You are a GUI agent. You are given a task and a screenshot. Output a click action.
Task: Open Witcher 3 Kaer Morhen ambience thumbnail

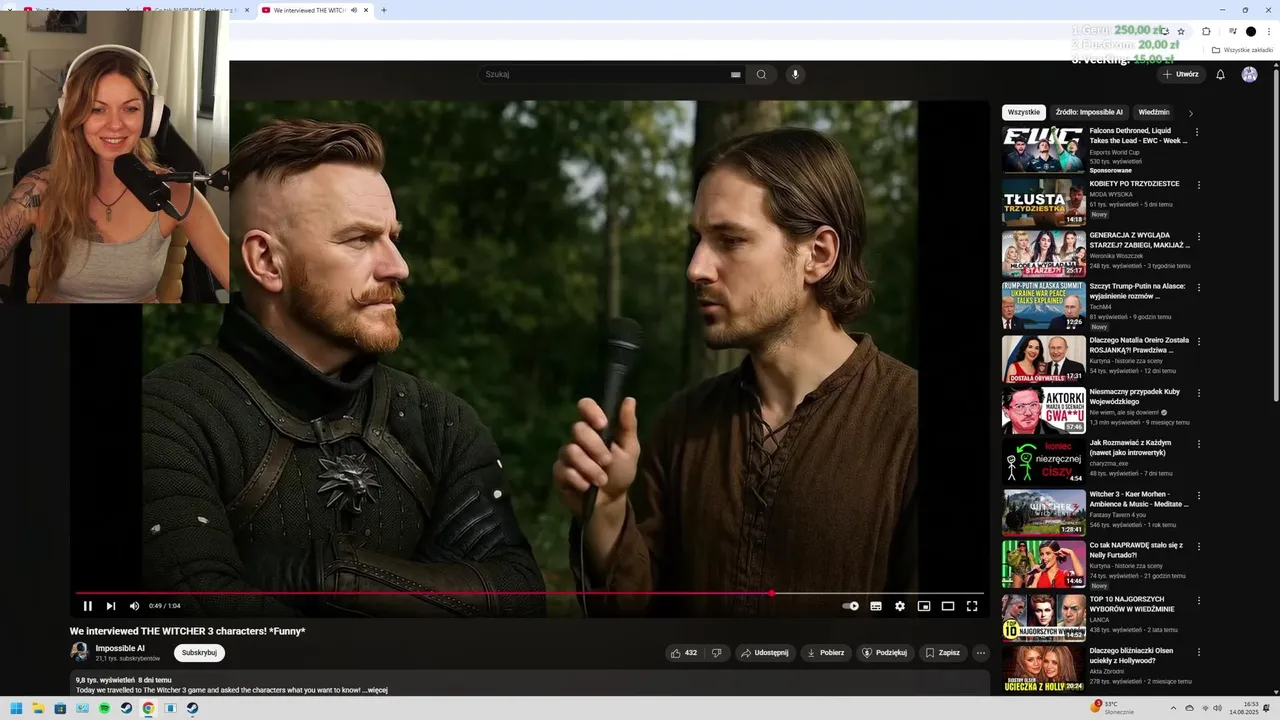coord(1043,512)
